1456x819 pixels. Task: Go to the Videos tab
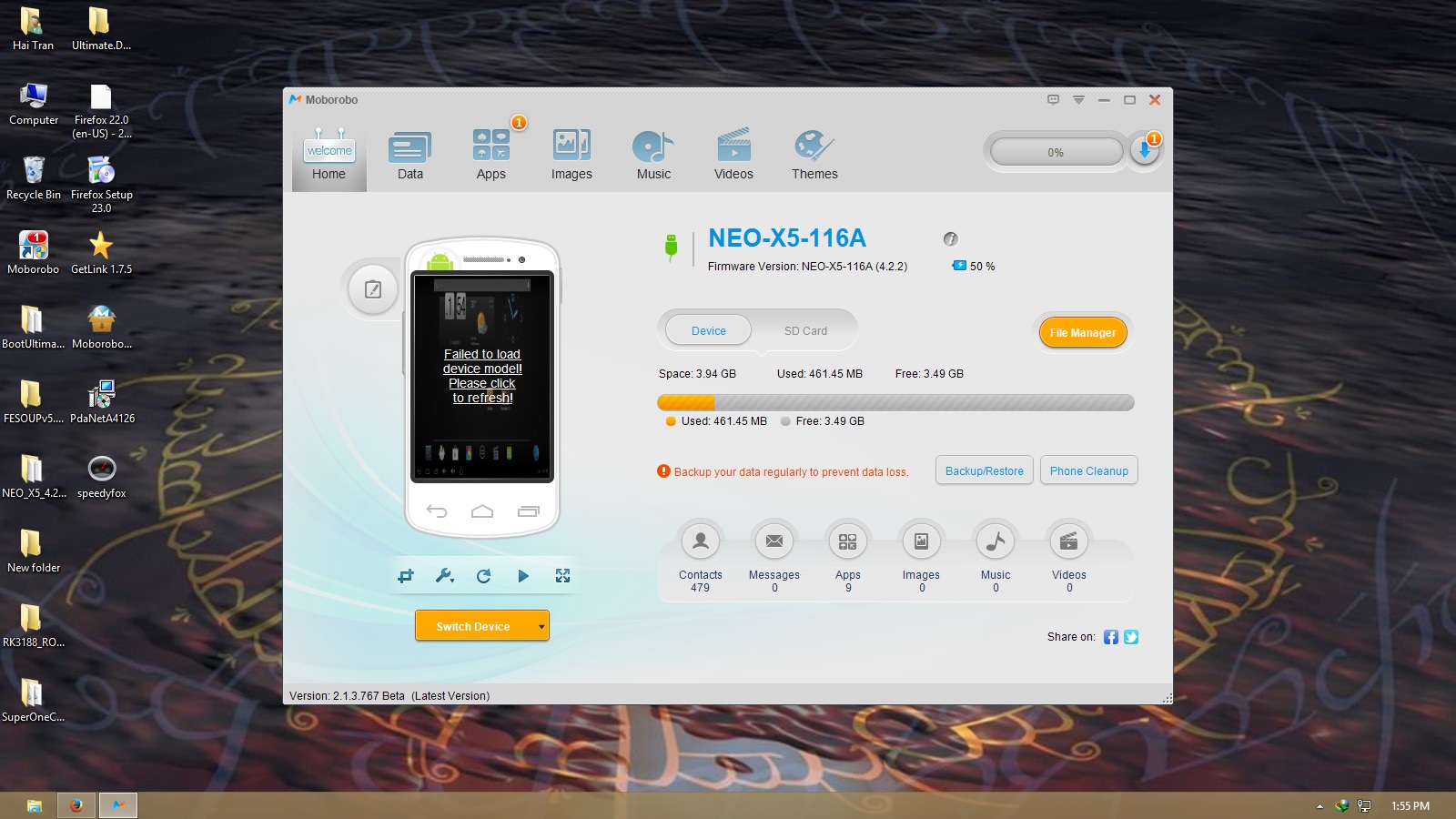click(x=733, y=155)
